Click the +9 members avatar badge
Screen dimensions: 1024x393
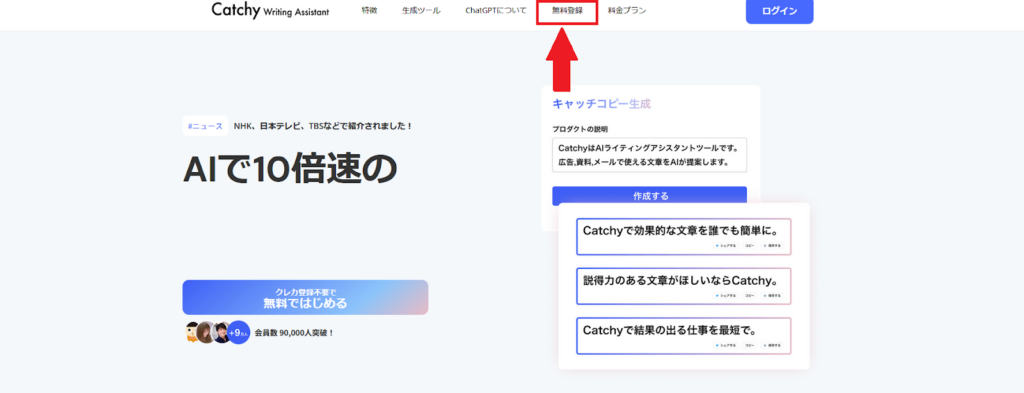point(239,332)
